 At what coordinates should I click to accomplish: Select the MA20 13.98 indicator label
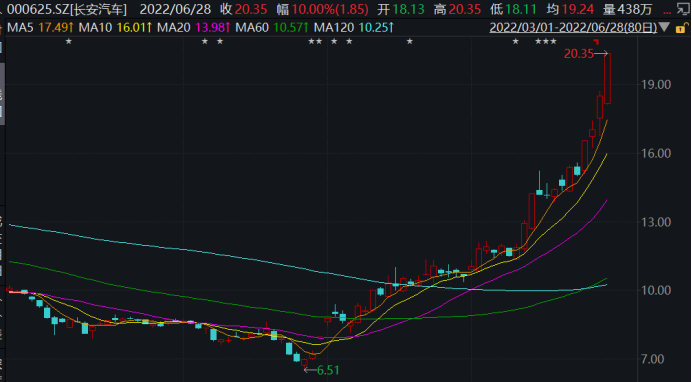pyautogui.click(x=193, y=28)
